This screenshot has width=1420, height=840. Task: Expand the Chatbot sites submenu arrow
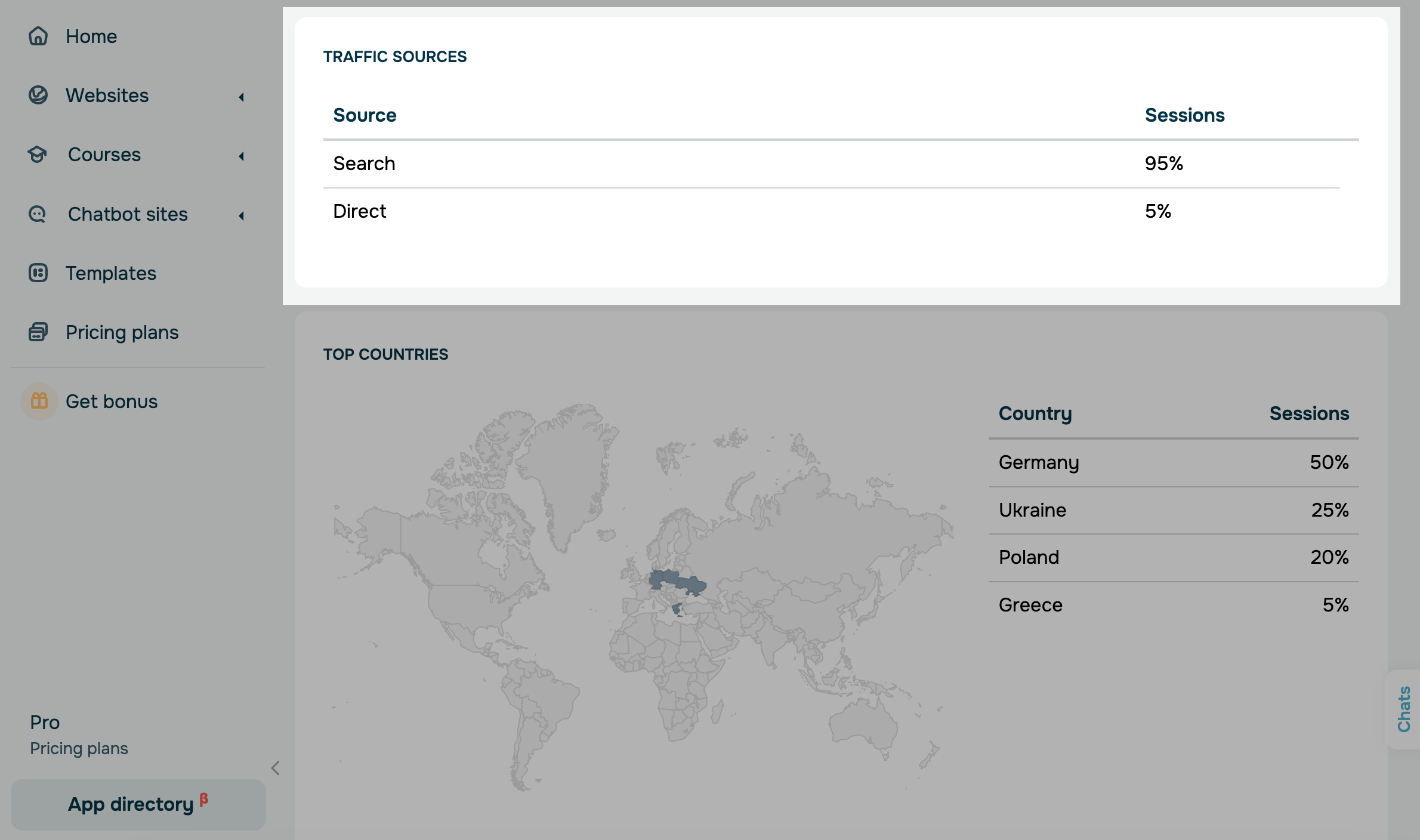[x=241, y=216]
